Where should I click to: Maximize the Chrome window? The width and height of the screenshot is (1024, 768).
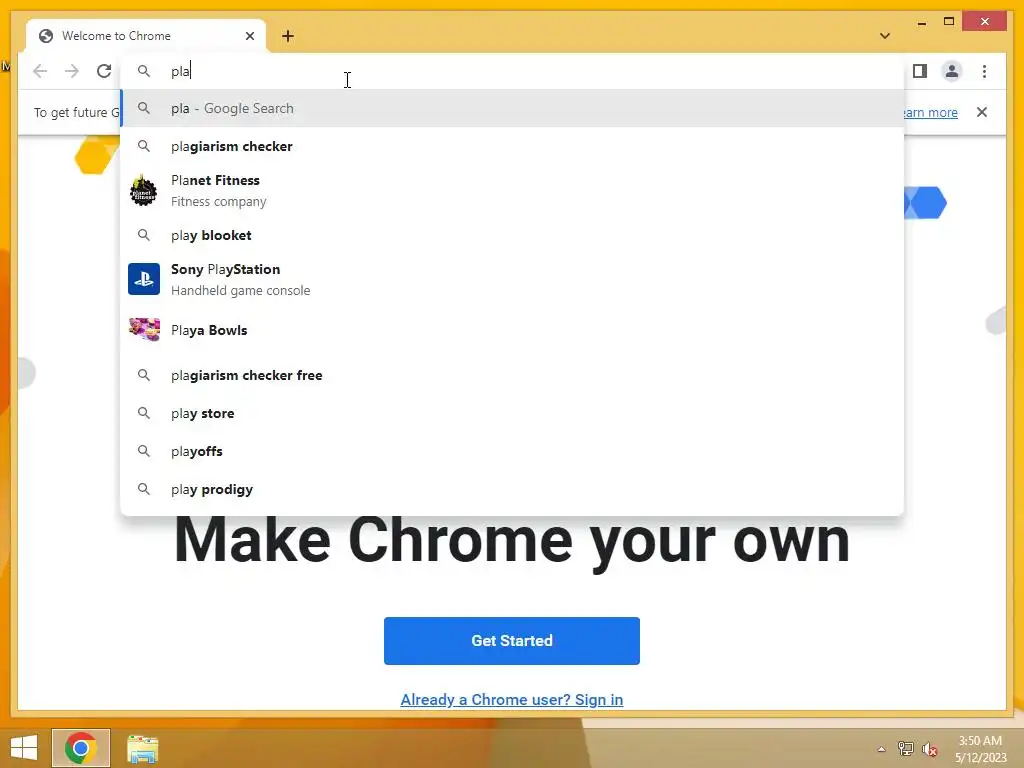(949, 22)
